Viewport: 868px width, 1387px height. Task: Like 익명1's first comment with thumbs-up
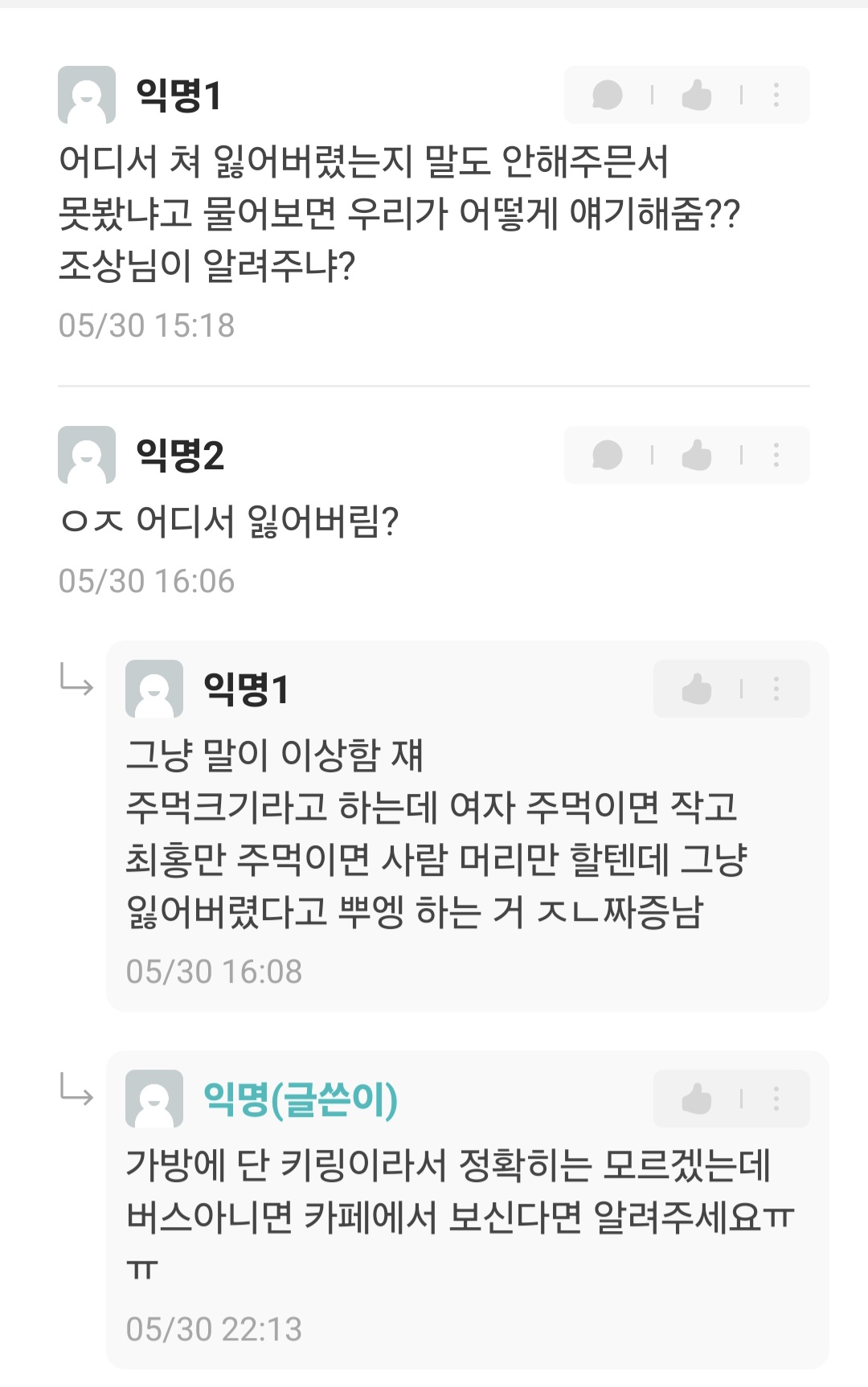(697, 95)
